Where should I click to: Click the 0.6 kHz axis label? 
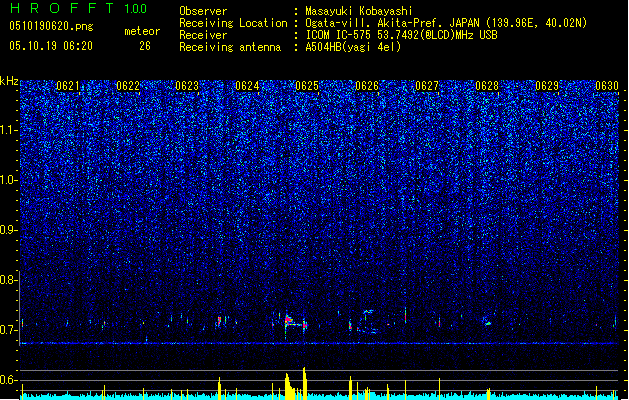tap(9, 380)
